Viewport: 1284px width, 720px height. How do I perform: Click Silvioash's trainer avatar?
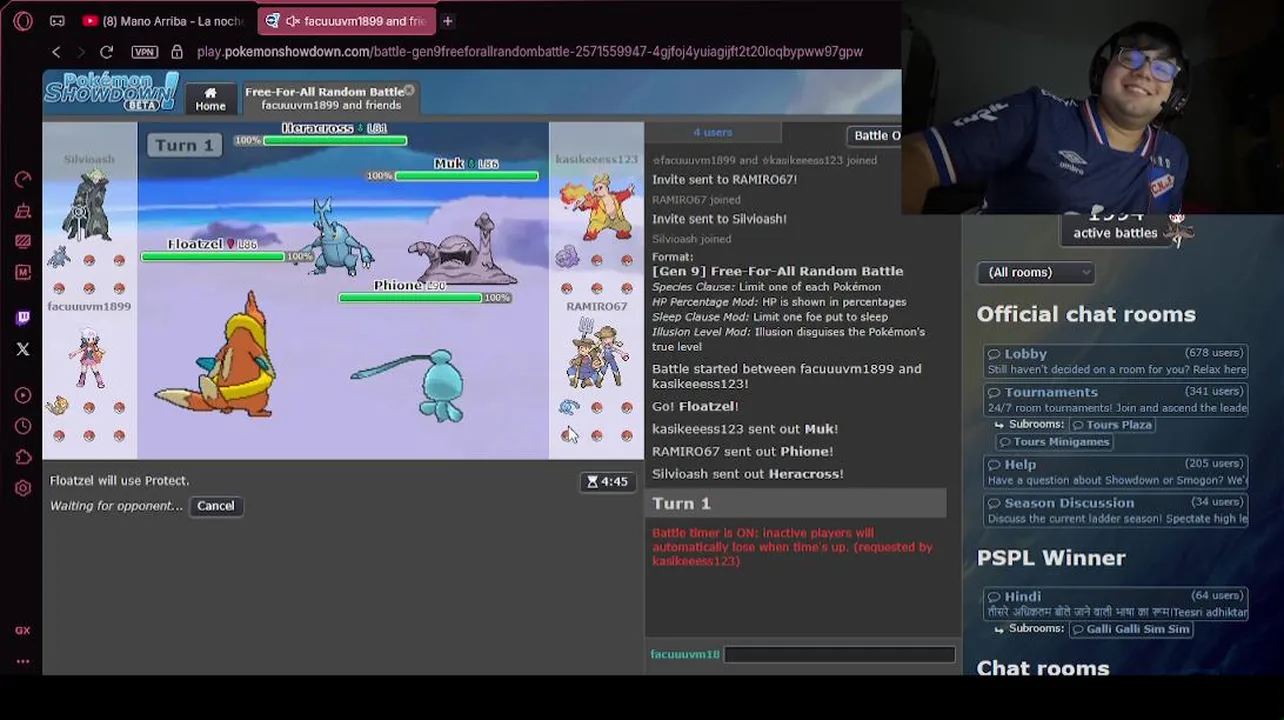click(x=88, y=206)
